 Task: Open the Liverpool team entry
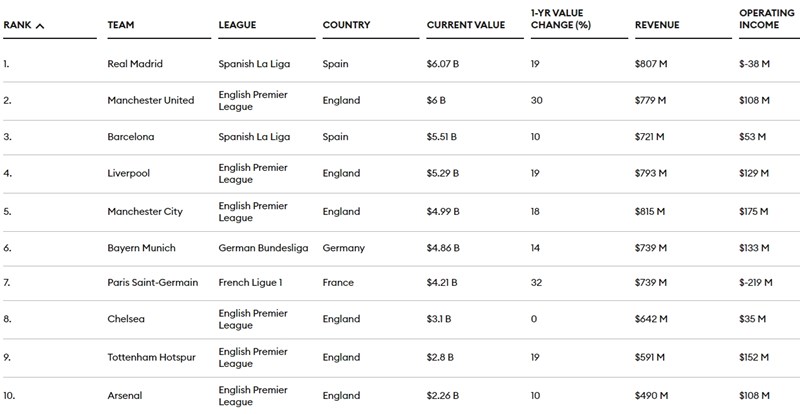click(x=128, y=173)
